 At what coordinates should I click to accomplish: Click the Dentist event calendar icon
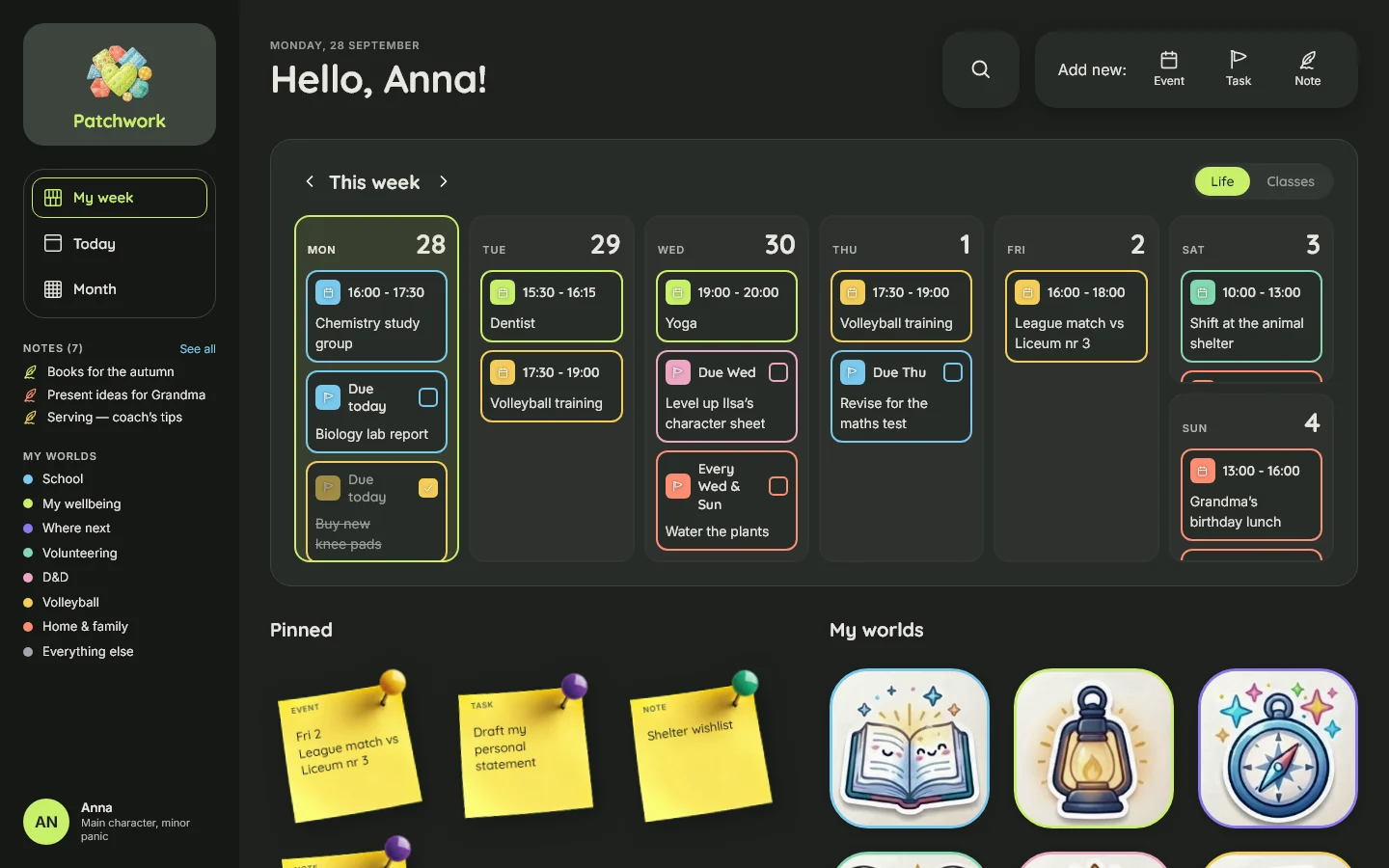tap(503, 292)
